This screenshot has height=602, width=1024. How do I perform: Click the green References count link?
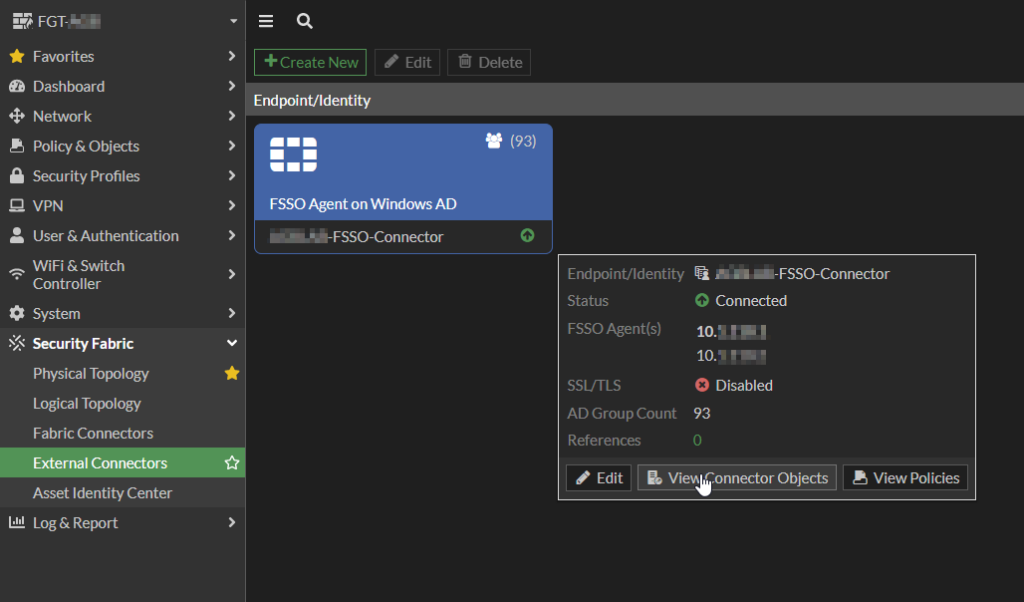[699, 440]
